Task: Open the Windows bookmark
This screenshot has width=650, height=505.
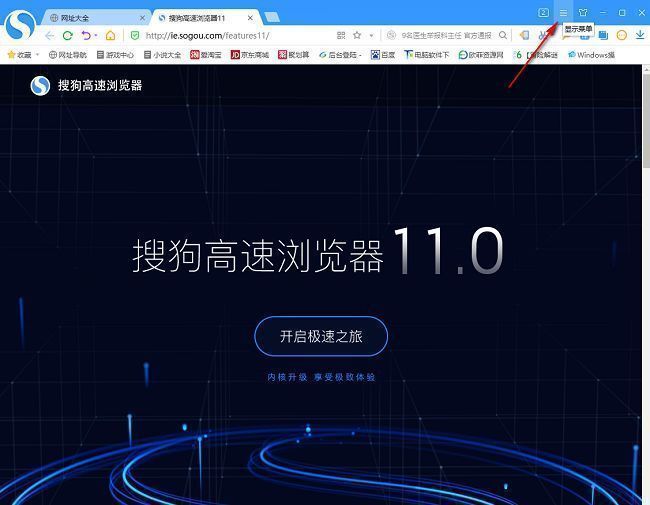Action: click(x=591, y=55)
